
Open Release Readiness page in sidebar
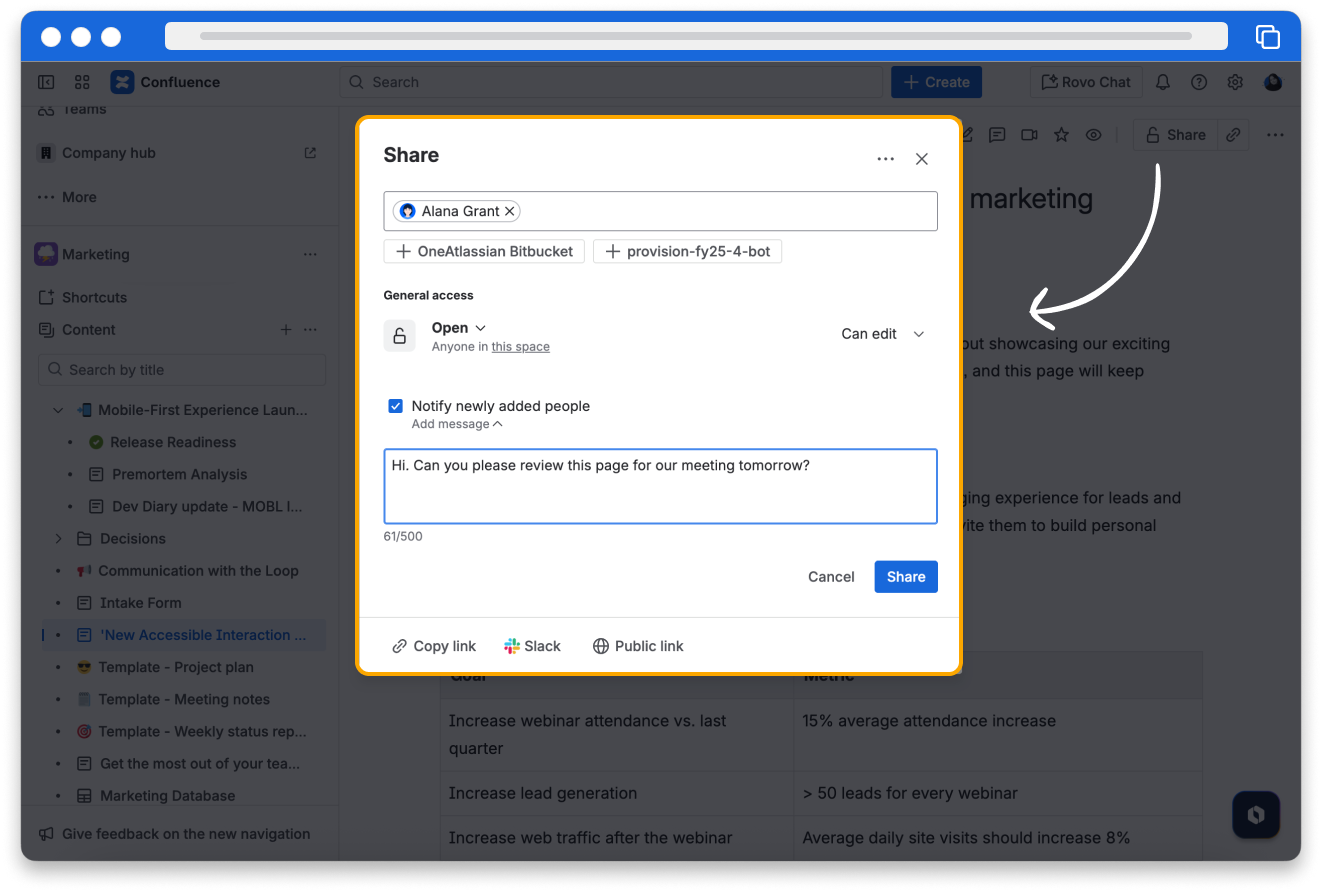pyautogui.click(x=173, y=442)
